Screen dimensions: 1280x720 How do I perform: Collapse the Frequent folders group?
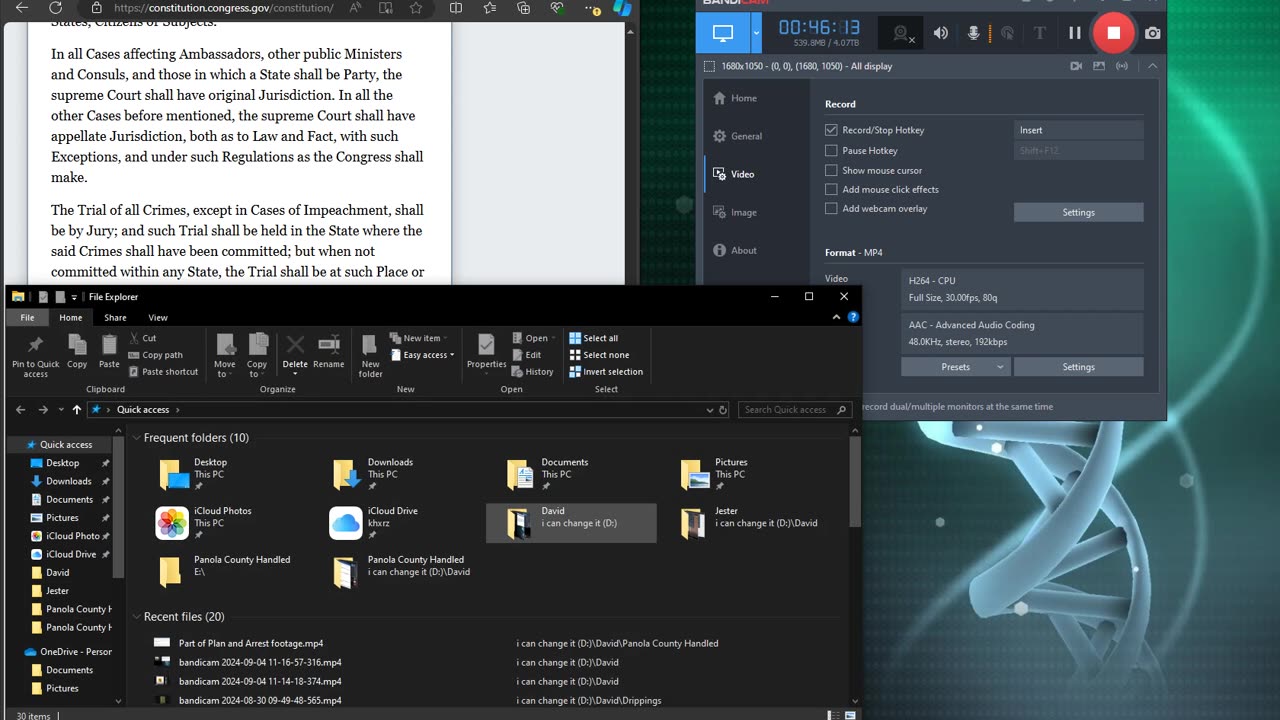coord(136,438)
